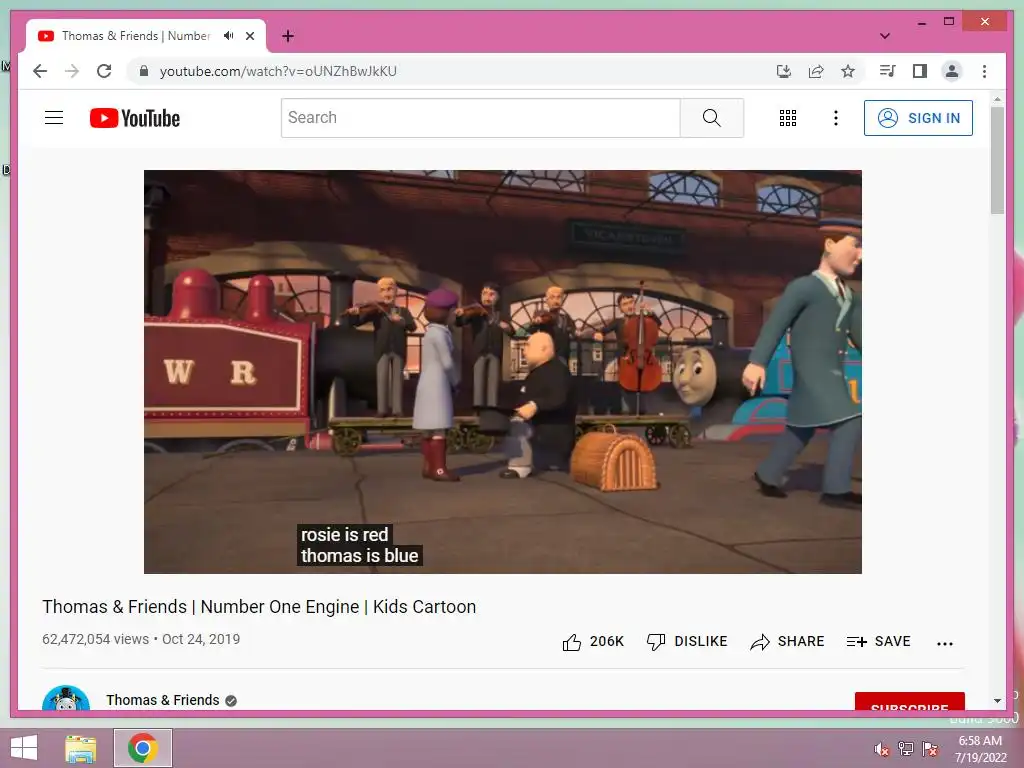View site security lock information
The height and width of the screenshot is (768, 1024).
click(144, 71)
